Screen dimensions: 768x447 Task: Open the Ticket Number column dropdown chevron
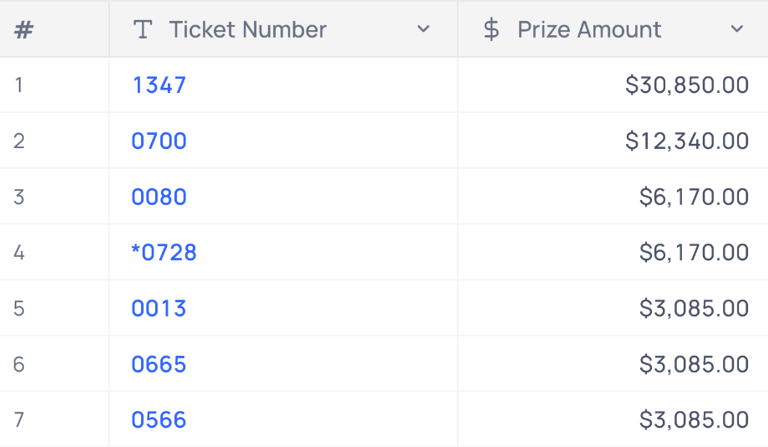tap(423, 29)
